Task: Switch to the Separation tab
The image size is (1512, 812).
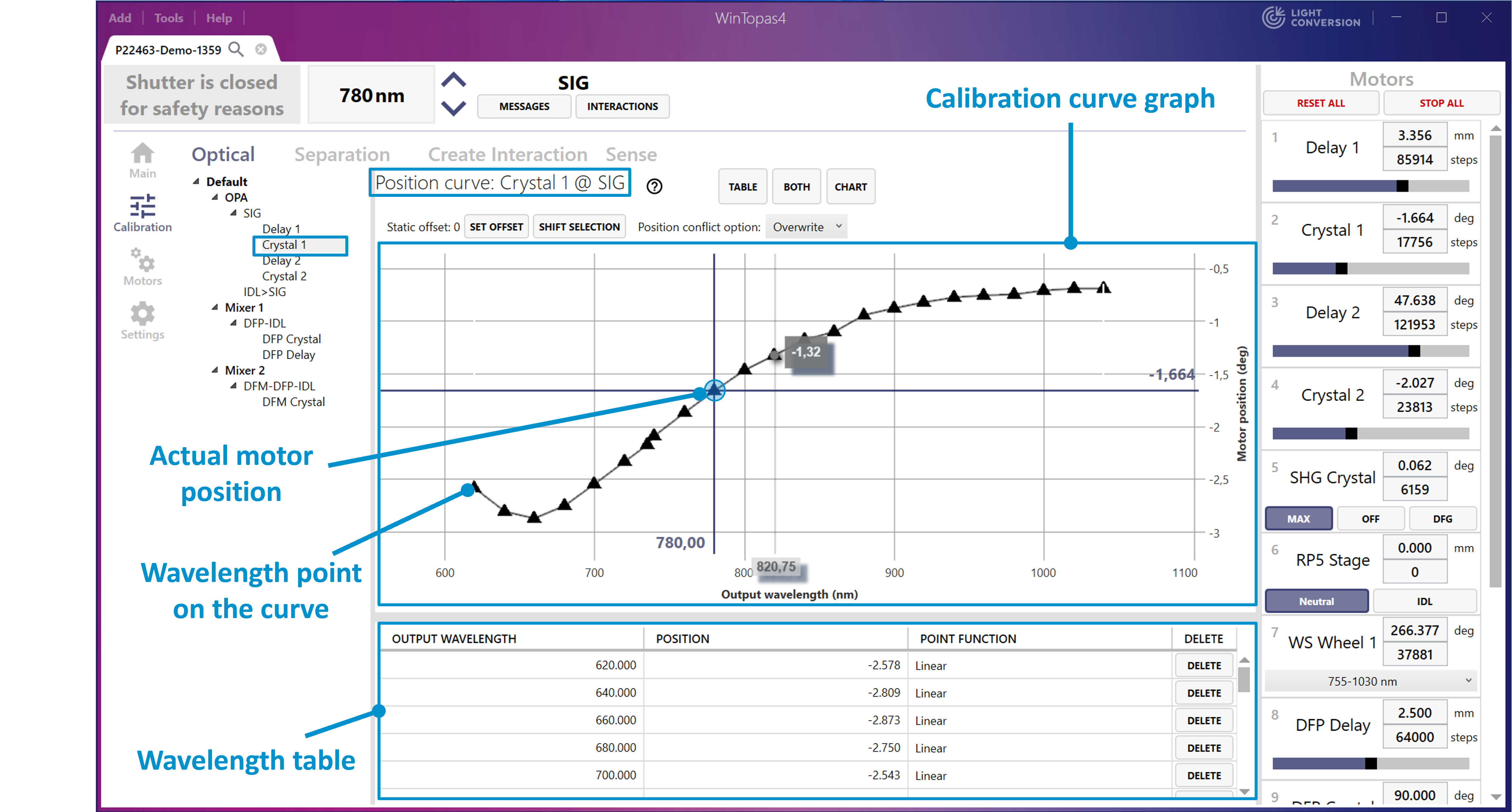Action: pyautogui.click(x=342, y=154)
